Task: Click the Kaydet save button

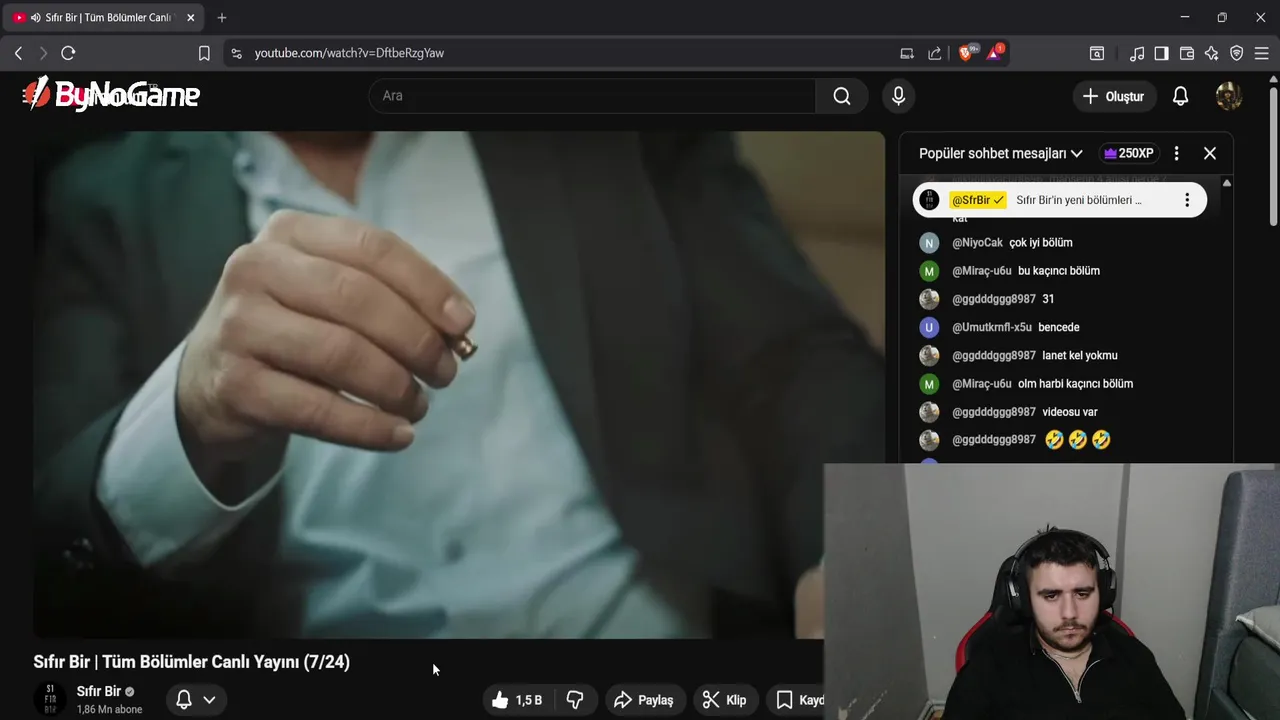Action: point(800,700)
